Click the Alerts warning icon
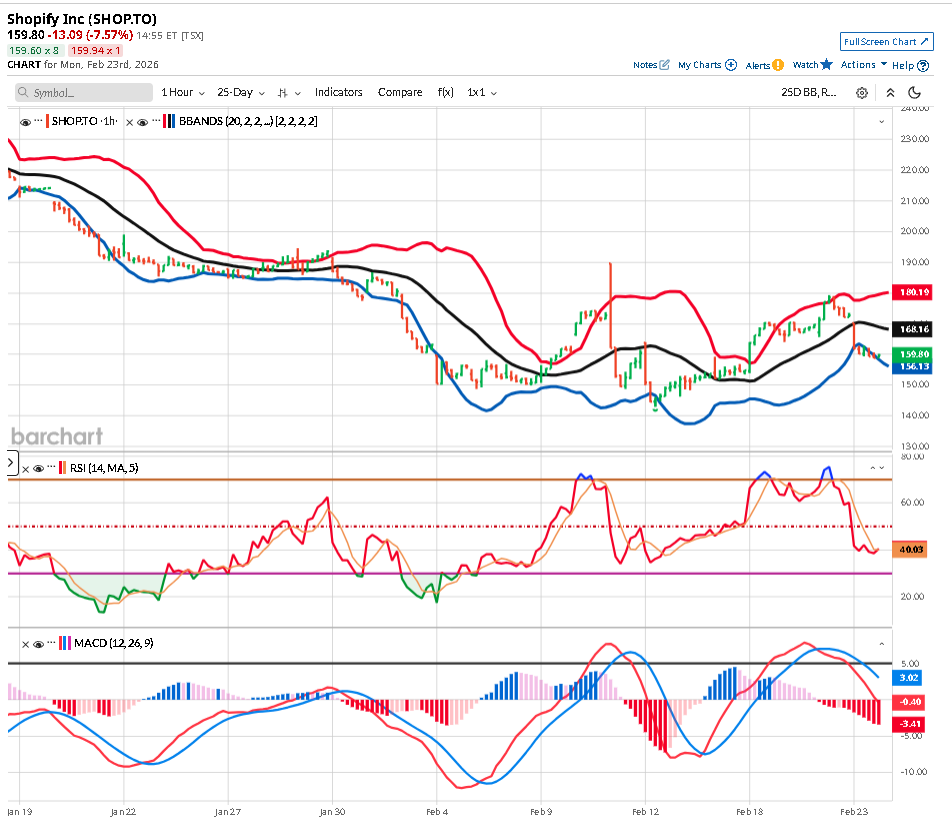This screenshot has width=952, height=822. 778,65
